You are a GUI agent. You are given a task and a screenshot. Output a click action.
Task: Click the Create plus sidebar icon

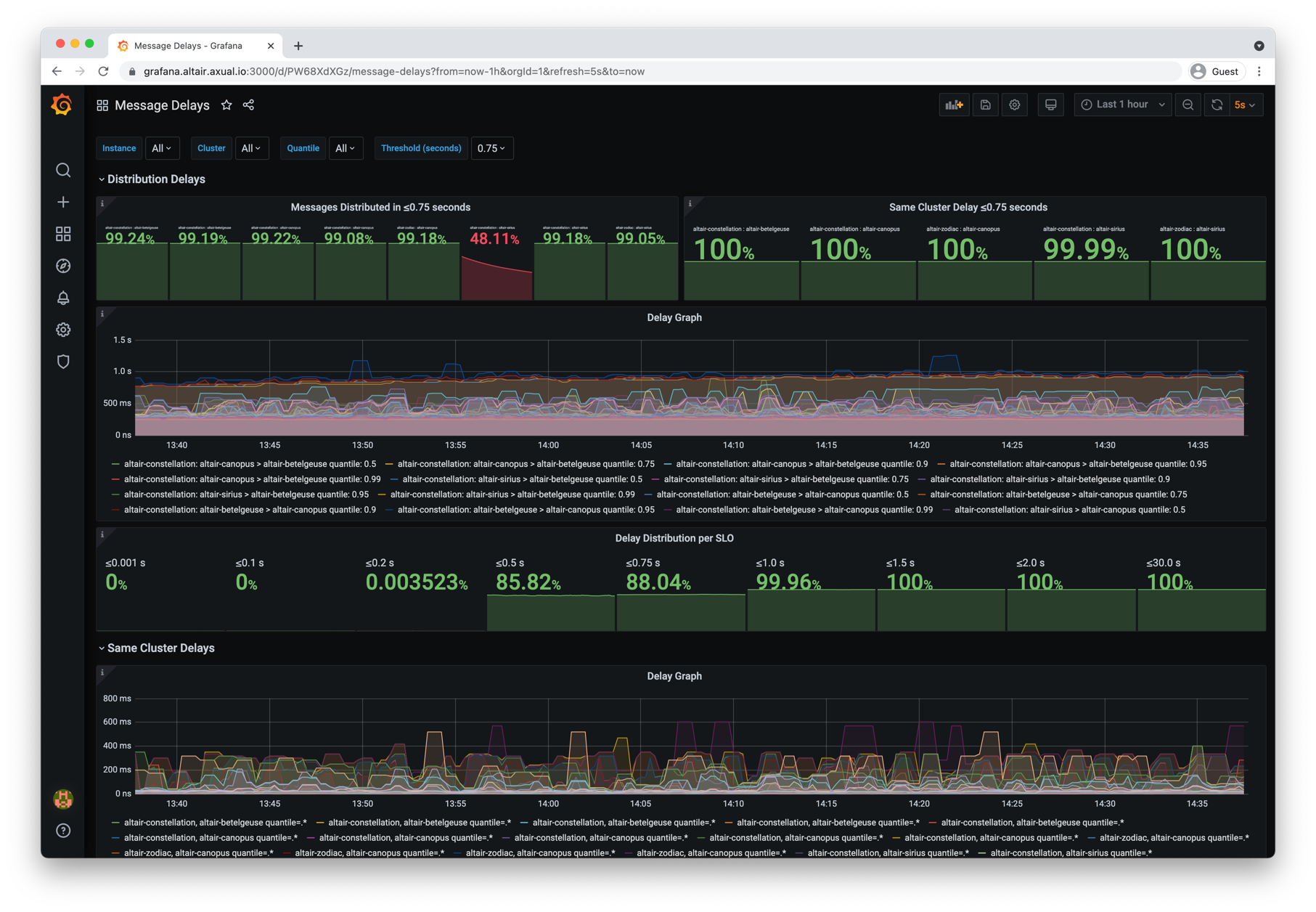(x=63, y=202)
